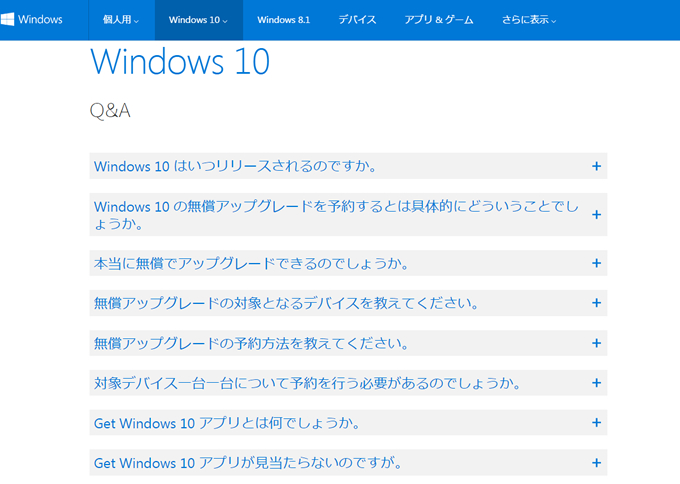Expand plus icon for 無償アップグレードを予約するとは question
This screenshot has width=680, height=484.
click(x=596, y=215)
